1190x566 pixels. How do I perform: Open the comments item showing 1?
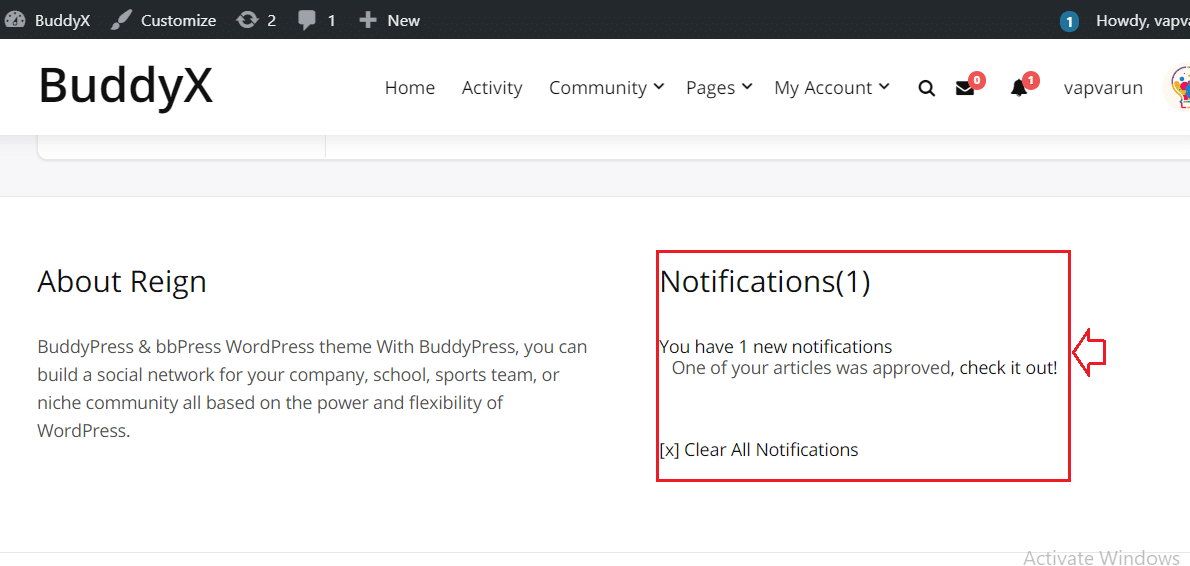pos(316,20)
